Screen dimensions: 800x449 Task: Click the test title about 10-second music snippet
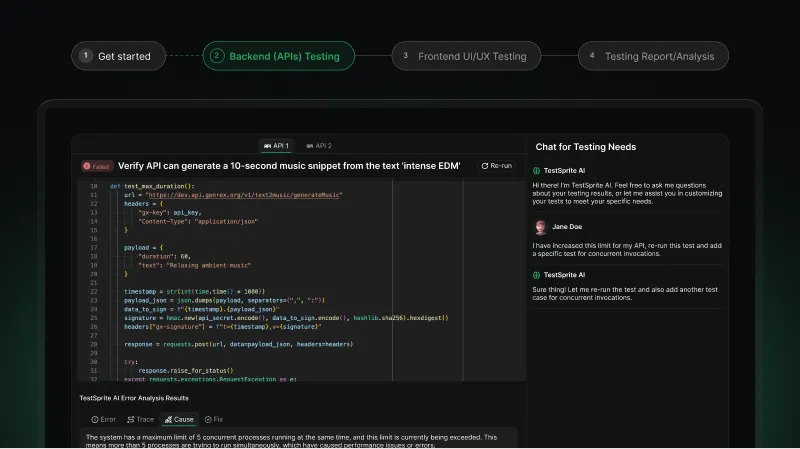click(289, 166)
